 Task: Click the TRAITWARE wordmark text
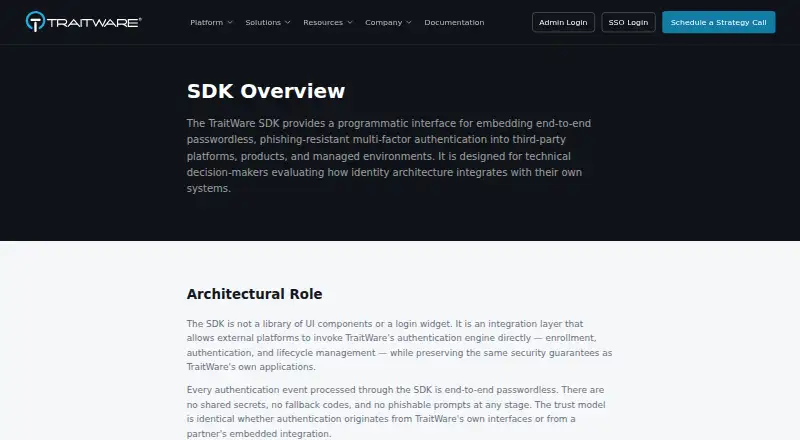(94, 22)
